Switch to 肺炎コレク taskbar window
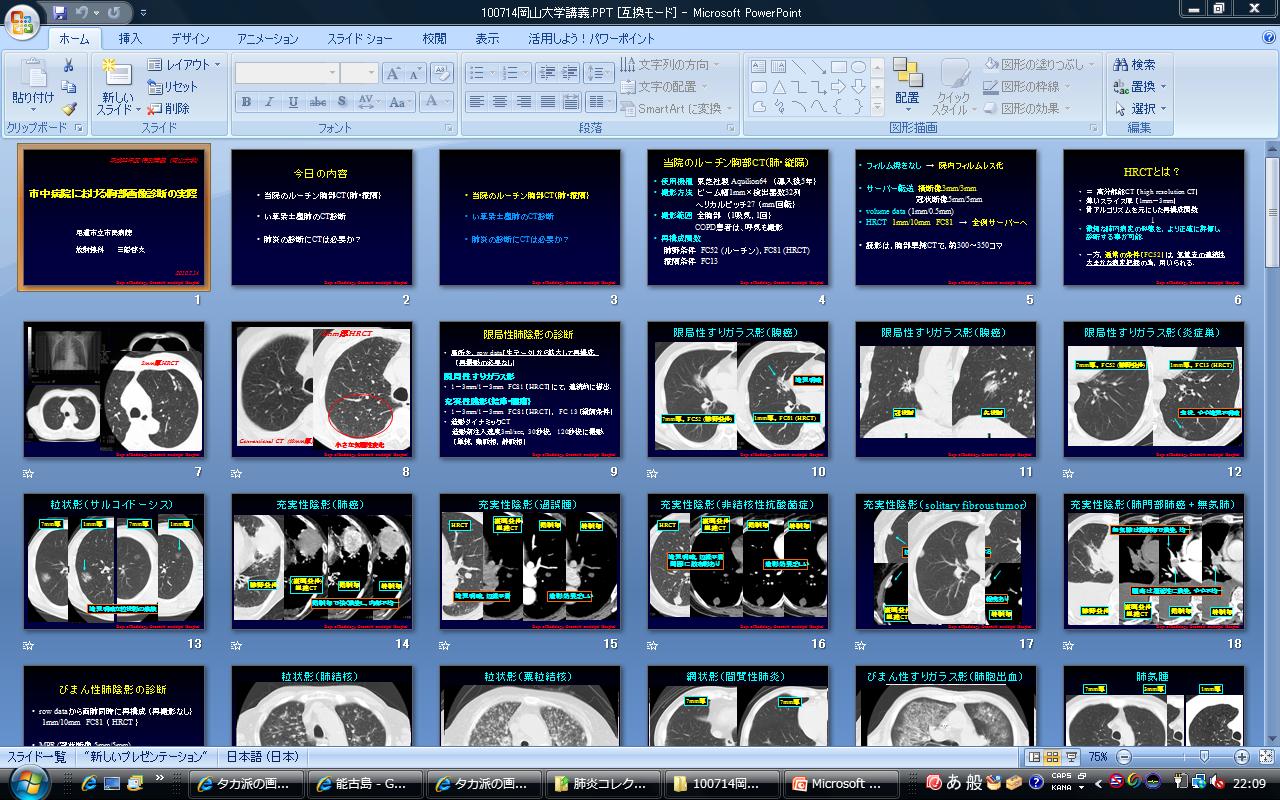The height and width of the screenshot is (800, 1280). coord(604,783)
